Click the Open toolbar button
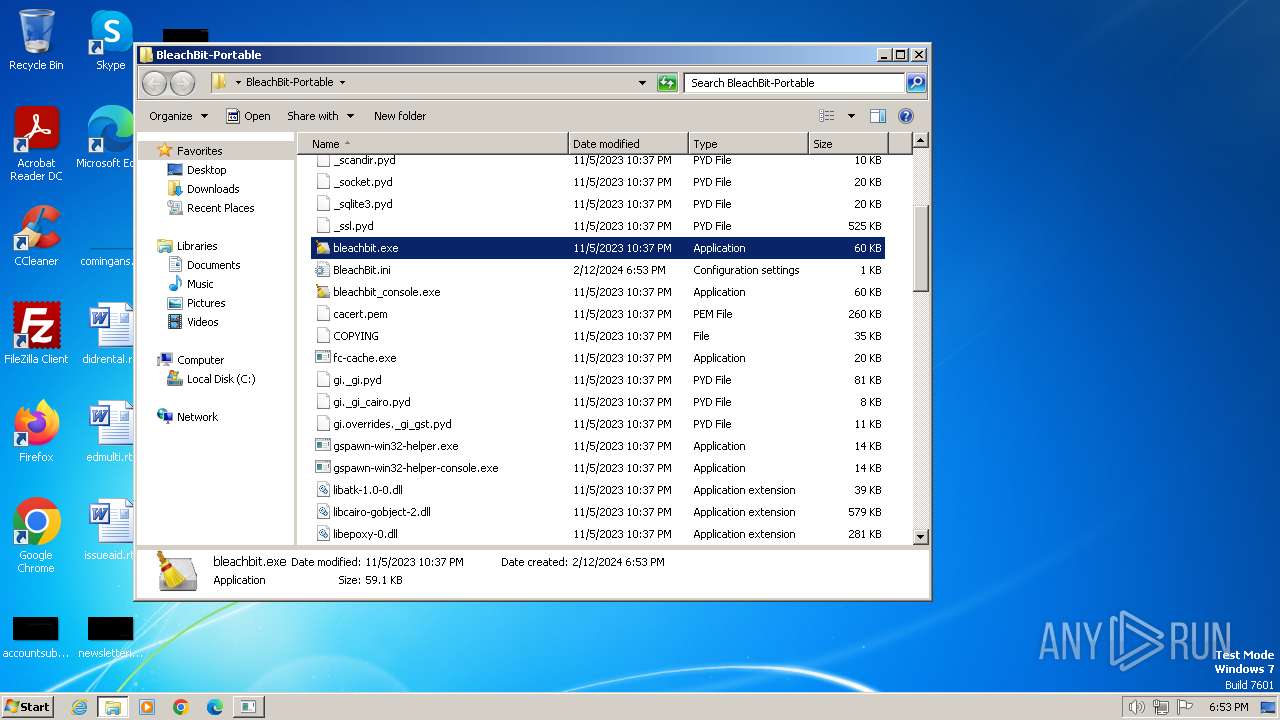This screenshot has width=1280, height=720. (248, 116)
